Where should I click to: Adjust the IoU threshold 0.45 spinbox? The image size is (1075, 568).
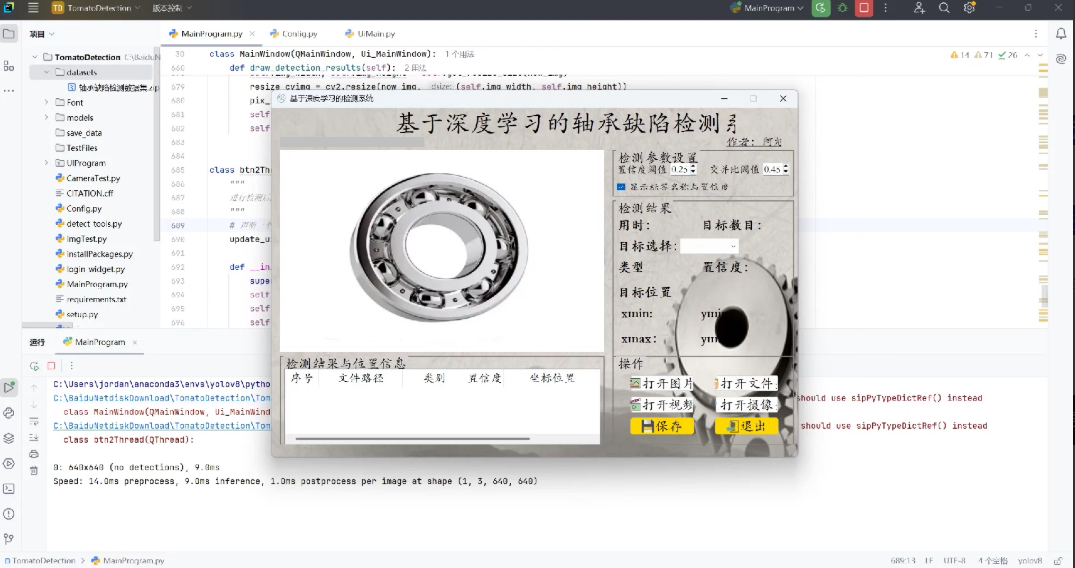[775, 169]
